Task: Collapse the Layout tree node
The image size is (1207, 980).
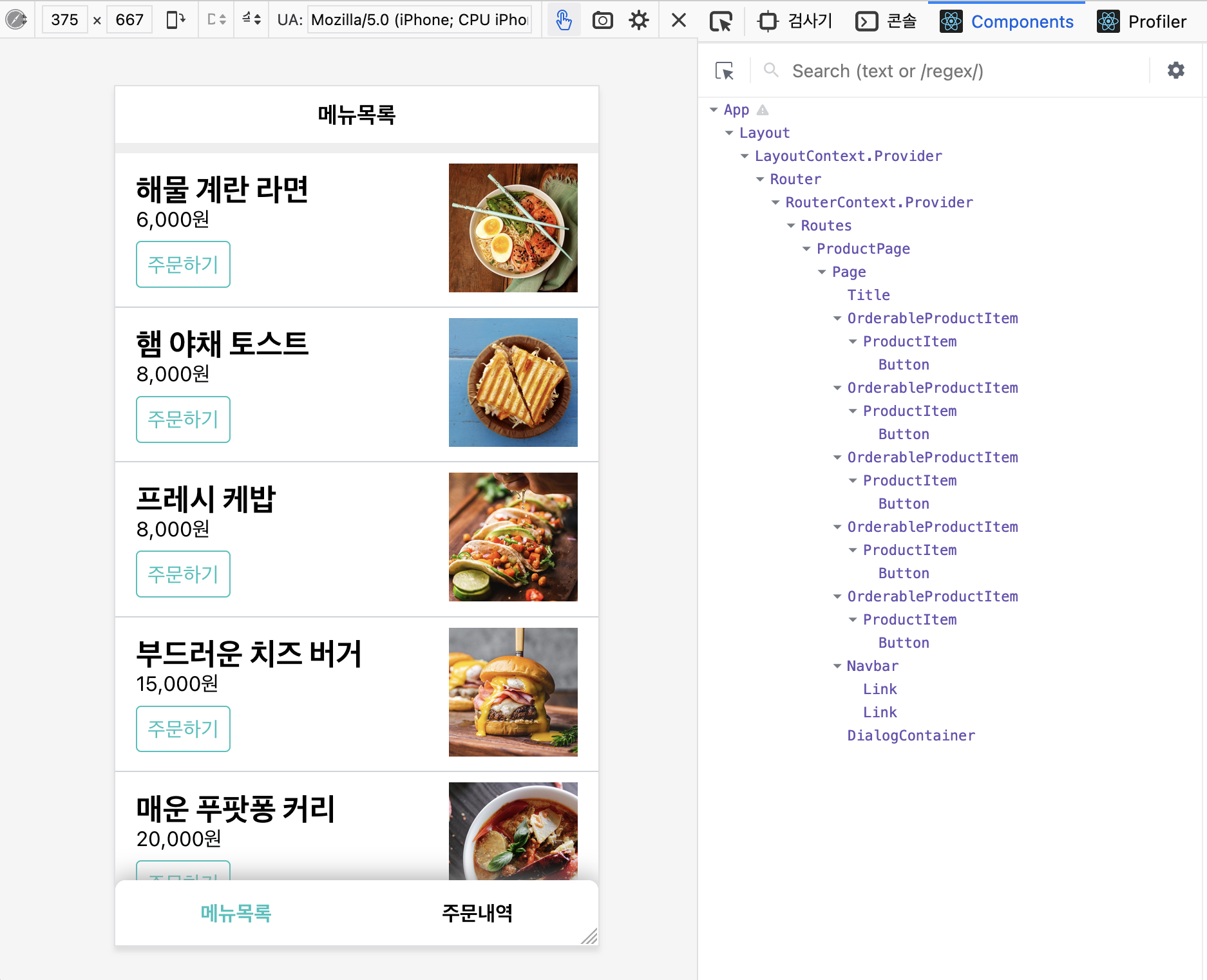Action: (x=729, y=133)
